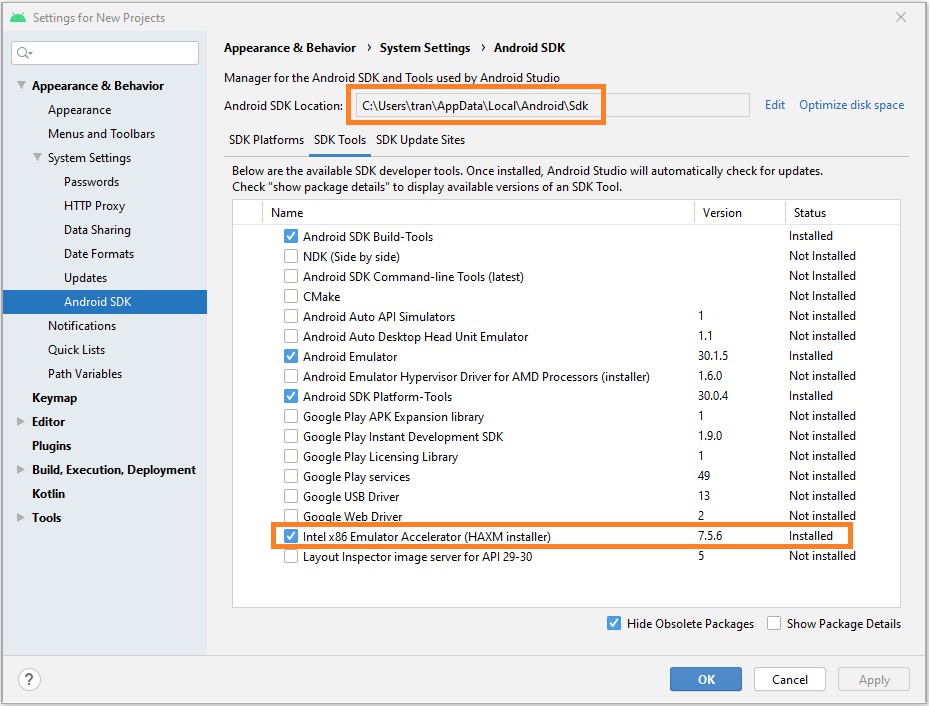The height and width of the screenshot is (706, 930).
Task: Toggle Hide Obsolete Packages checkbox
Action: click(x=614, y=624)
